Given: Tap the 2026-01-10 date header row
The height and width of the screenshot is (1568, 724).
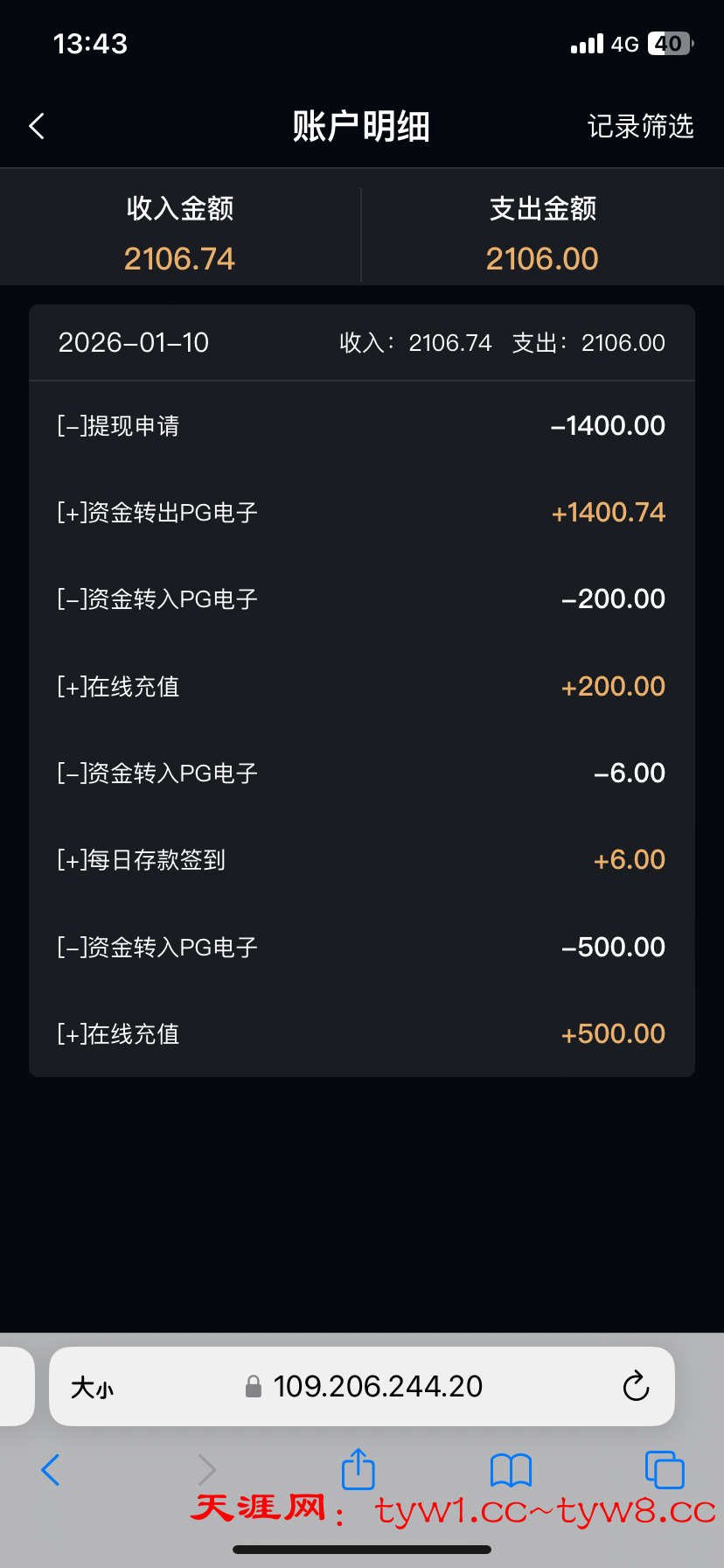Looking at the screenshot, I should [x=362, y=343].
